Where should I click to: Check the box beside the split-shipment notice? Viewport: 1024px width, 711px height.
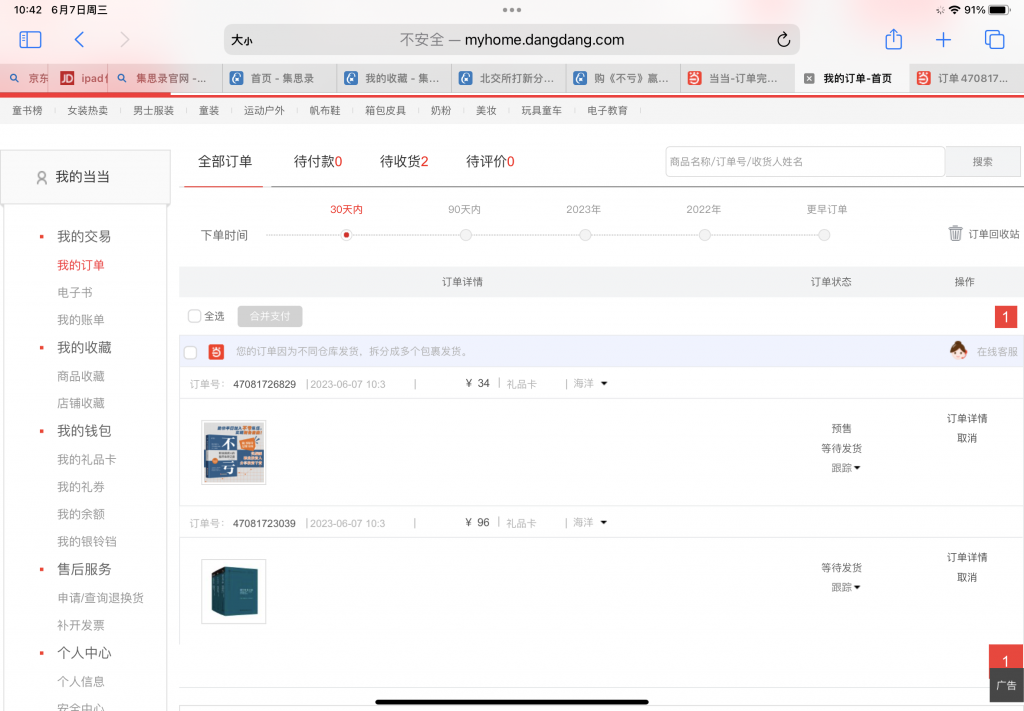190,352
